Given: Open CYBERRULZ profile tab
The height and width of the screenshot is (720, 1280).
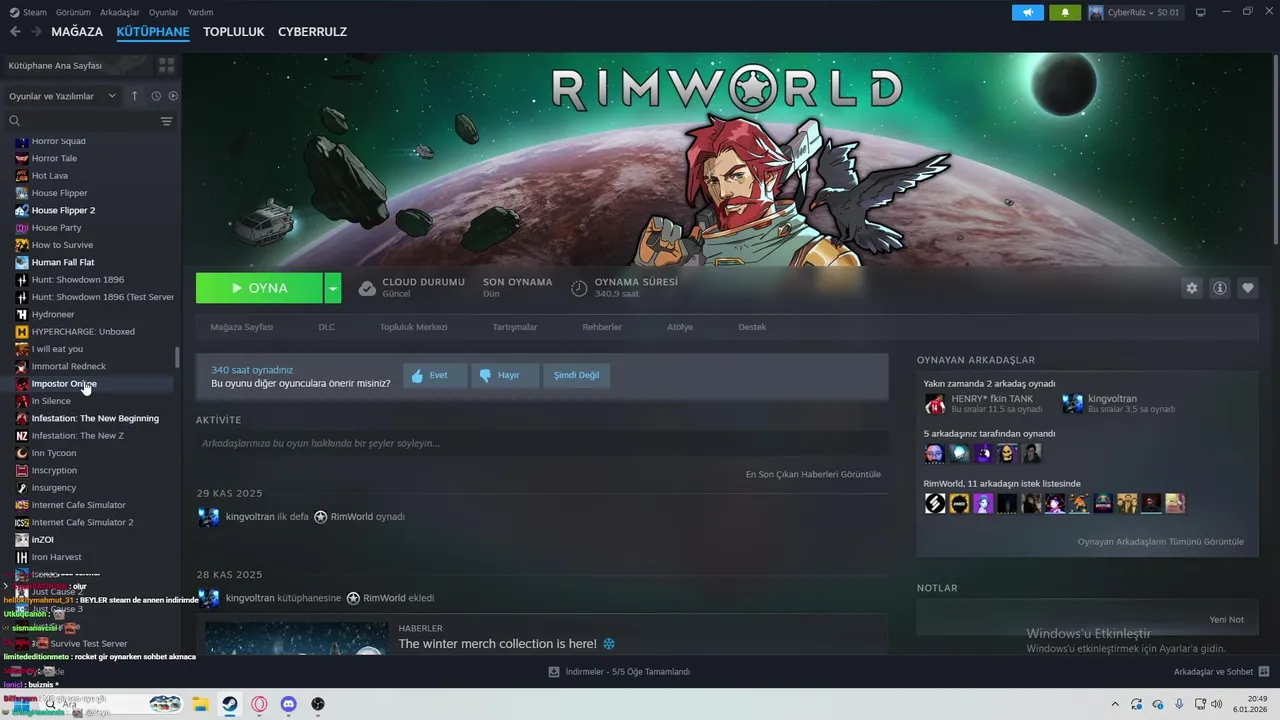Looking at the screenshot, I should pyautogui.click(x=312, y=32).
